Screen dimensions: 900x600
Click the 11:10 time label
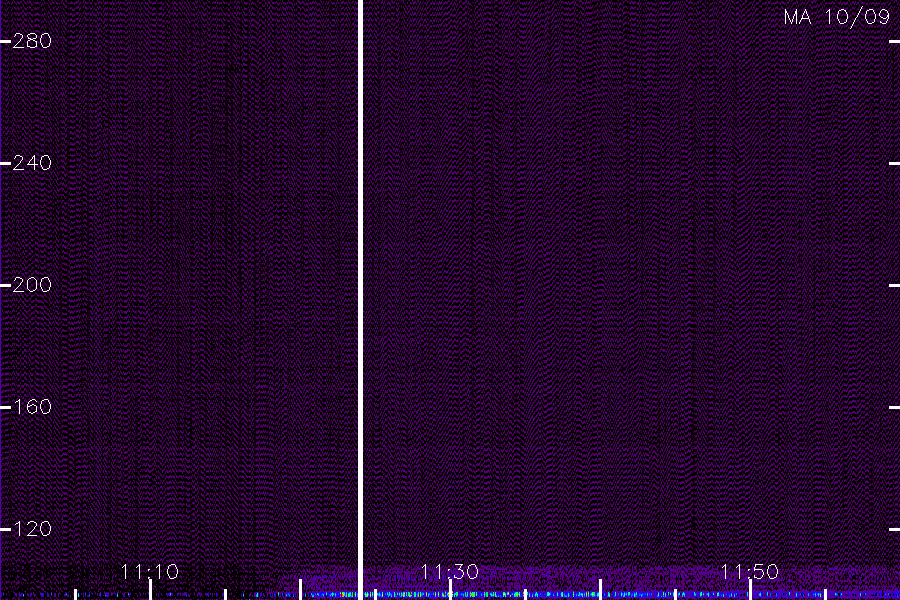150,572
